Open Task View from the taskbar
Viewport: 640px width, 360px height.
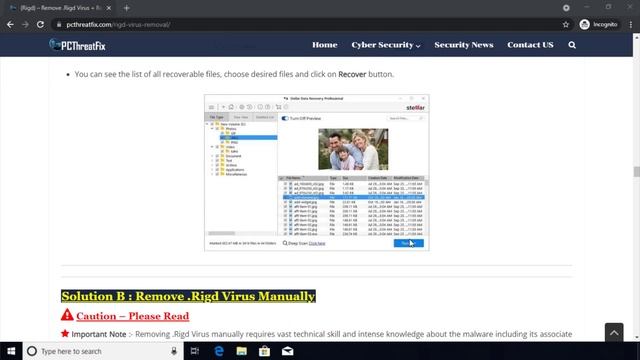(x=195, y=351)
